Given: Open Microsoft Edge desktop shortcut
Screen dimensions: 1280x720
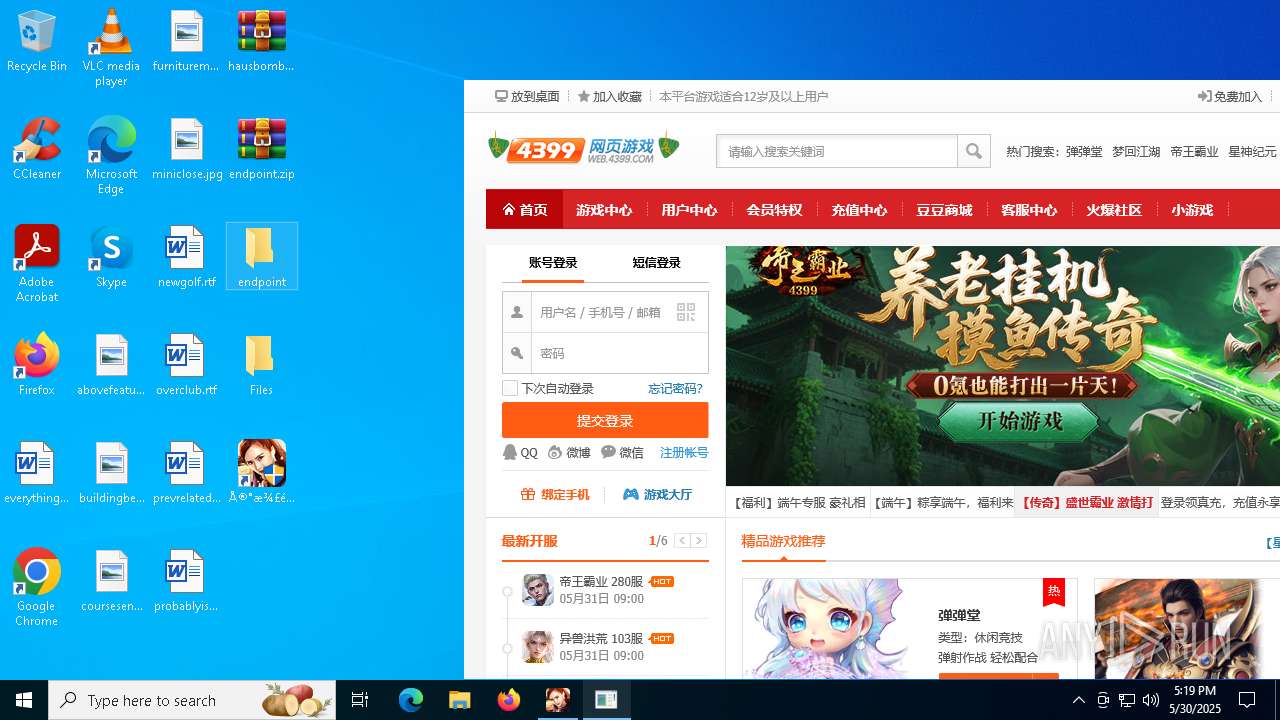Looking at the screenshot, I should 111,156.
